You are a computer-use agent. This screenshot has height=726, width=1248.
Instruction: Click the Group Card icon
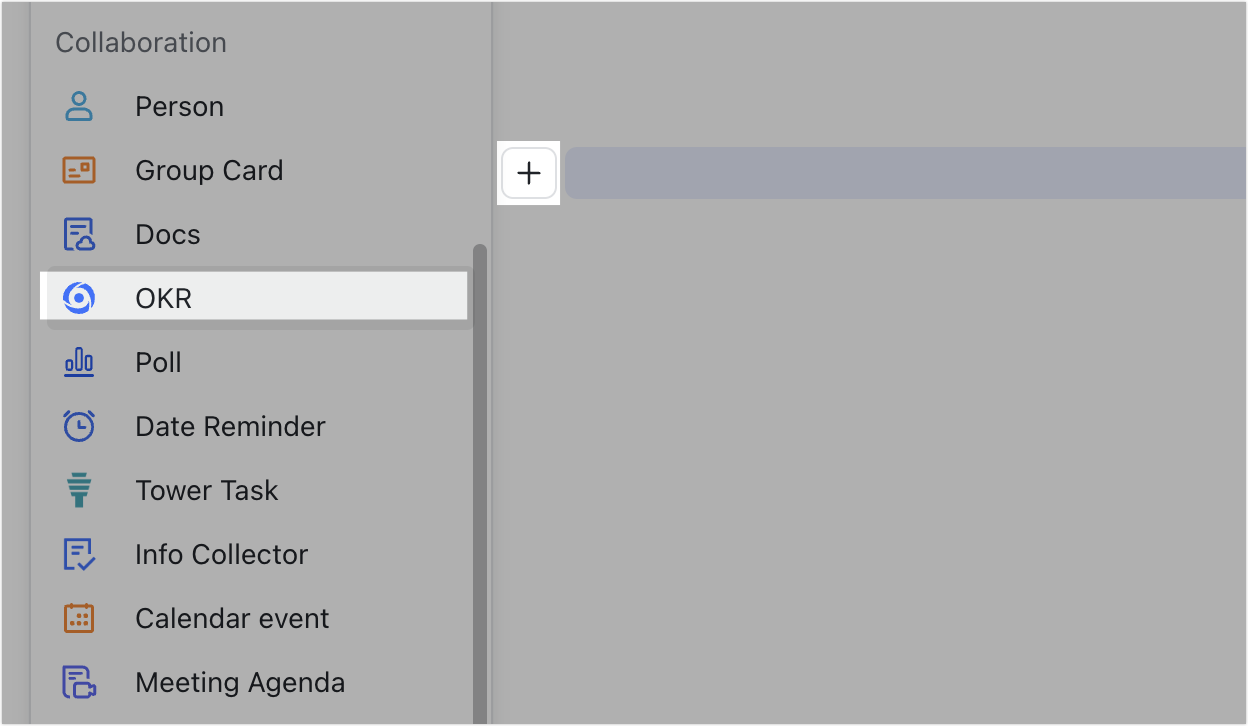(78, 170)
